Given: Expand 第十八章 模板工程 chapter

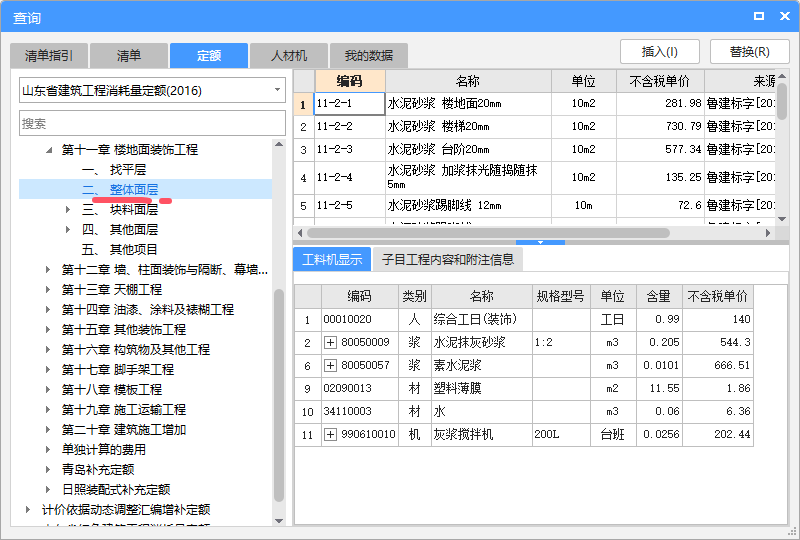Looking at the screenshot, I should (47, 389).
